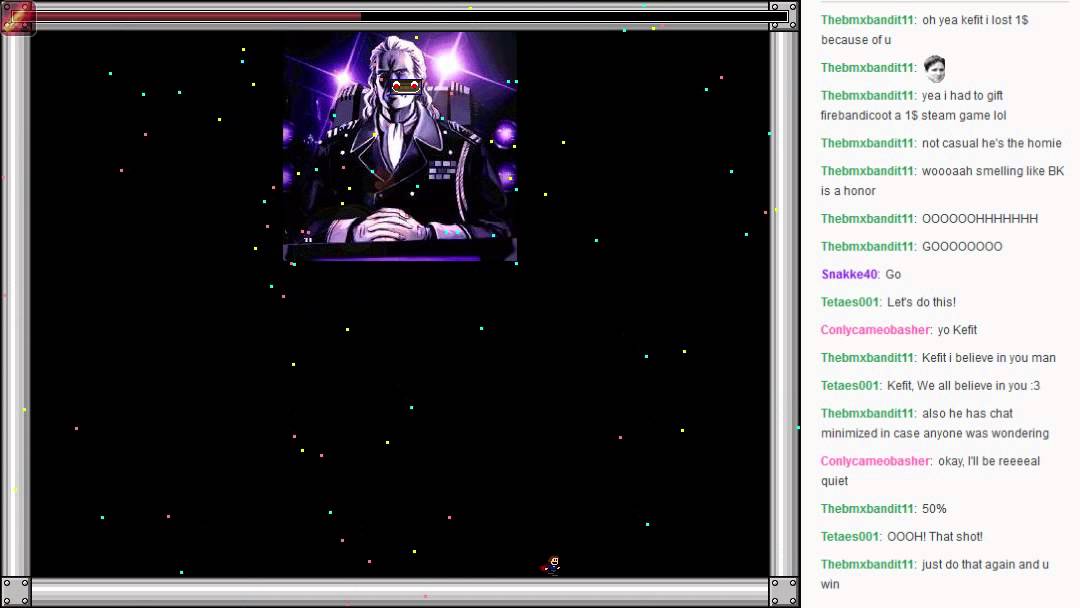Click Tetaes001 next to "Kefit, We all believe"
1080x608 pixels.
(x=850, y=386)
